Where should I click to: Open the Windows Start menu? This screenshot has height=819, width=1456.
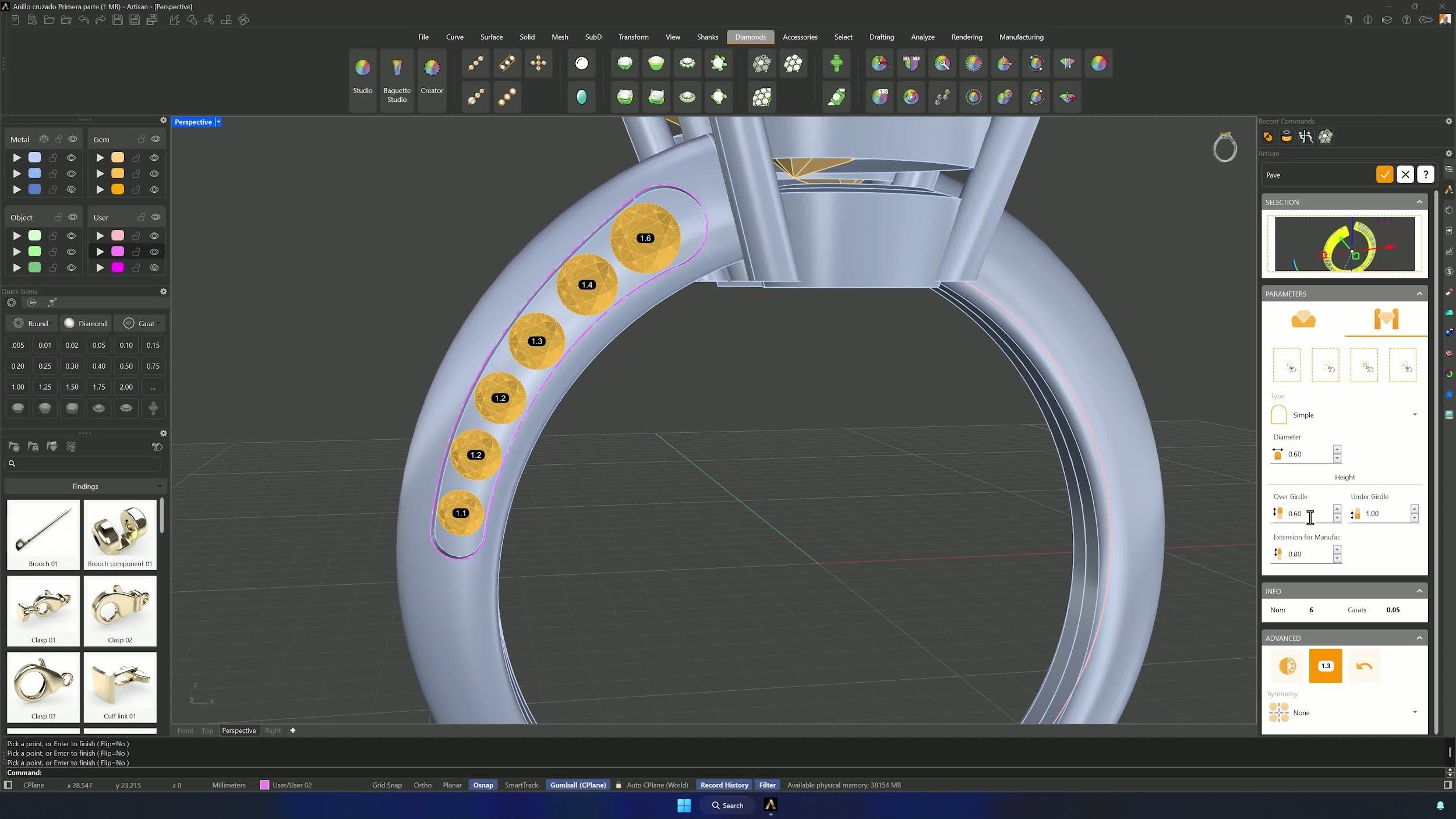684,805
